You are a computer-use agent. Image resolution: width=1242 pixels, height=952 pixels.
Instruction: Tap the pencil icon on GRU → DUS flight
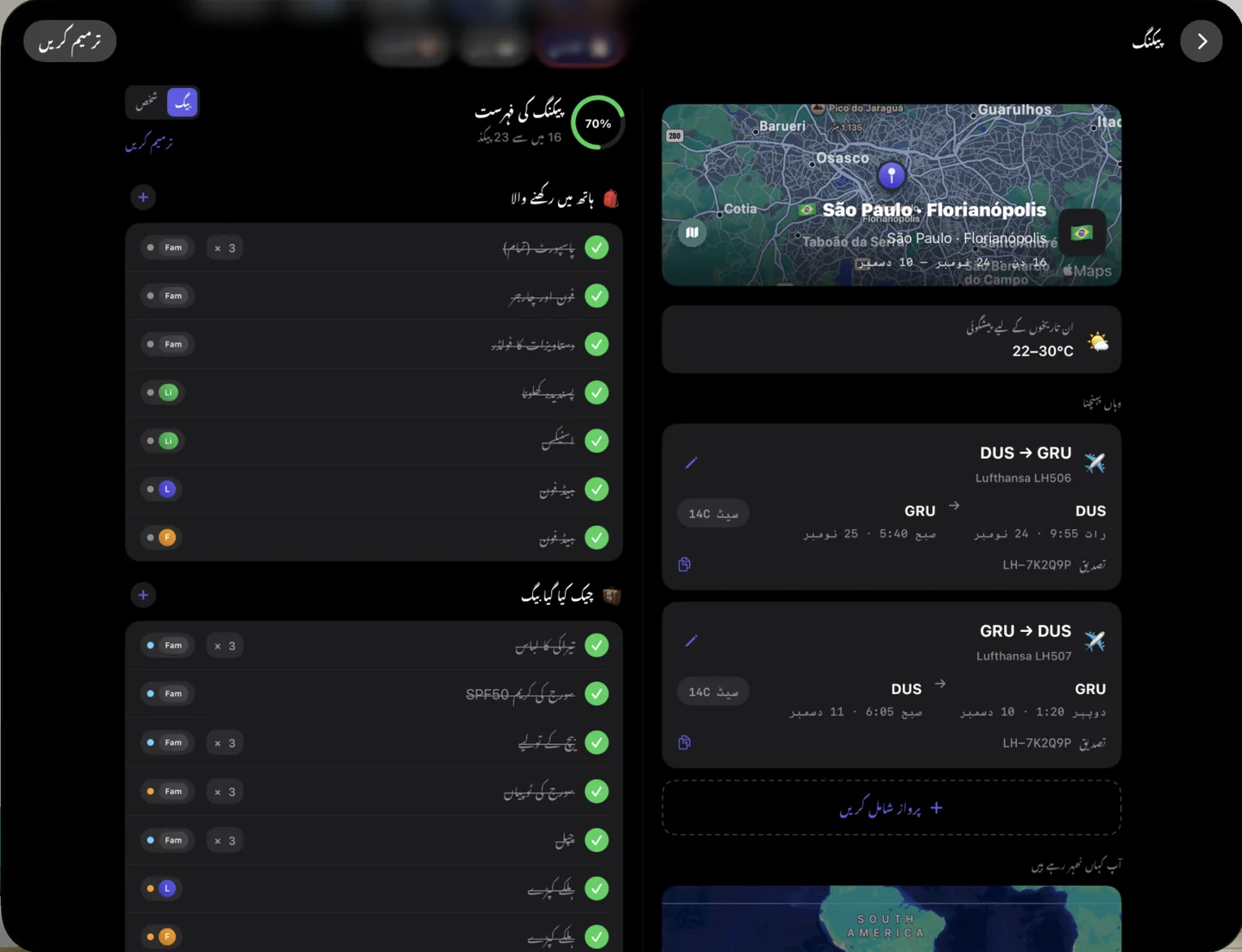coord(691,641)
